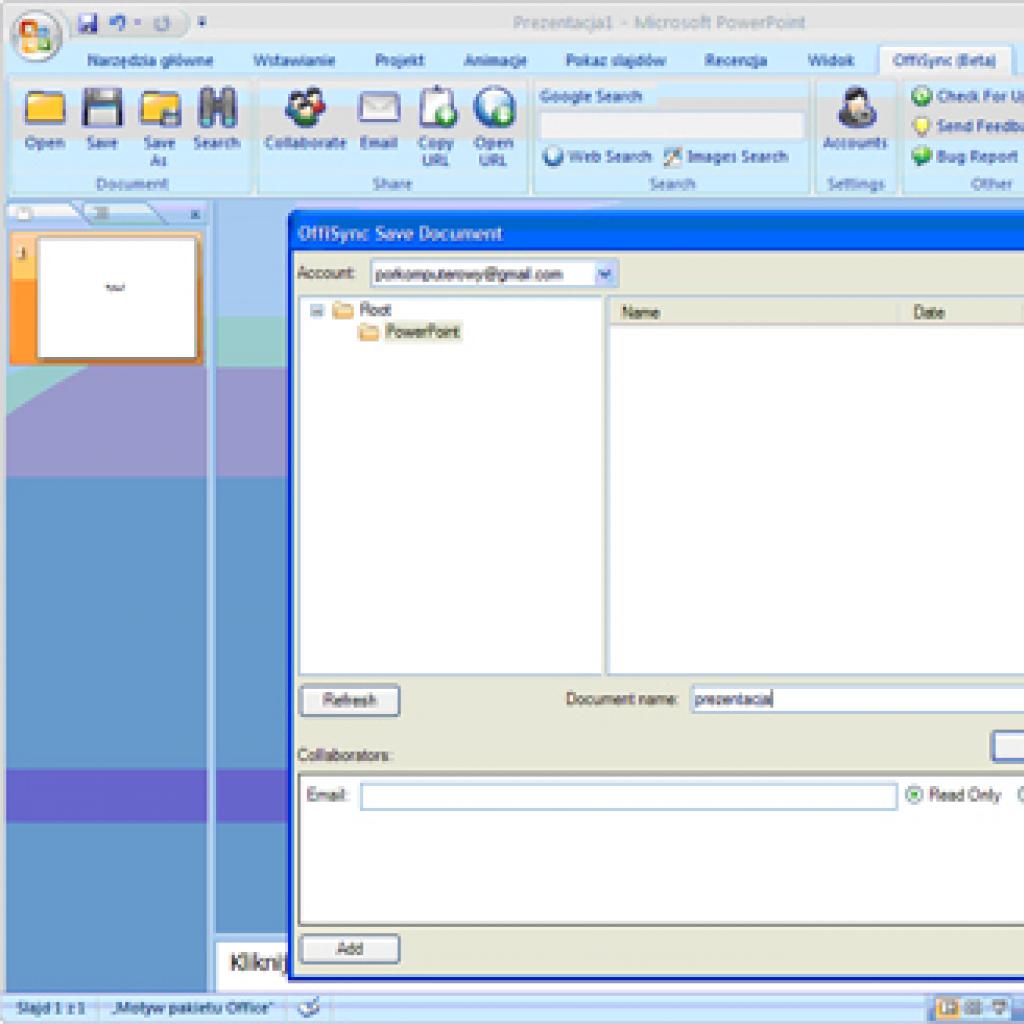Click slide counter in status bar
The height and width of the screenshot is (1024, 1024).
pos(51,1008)
